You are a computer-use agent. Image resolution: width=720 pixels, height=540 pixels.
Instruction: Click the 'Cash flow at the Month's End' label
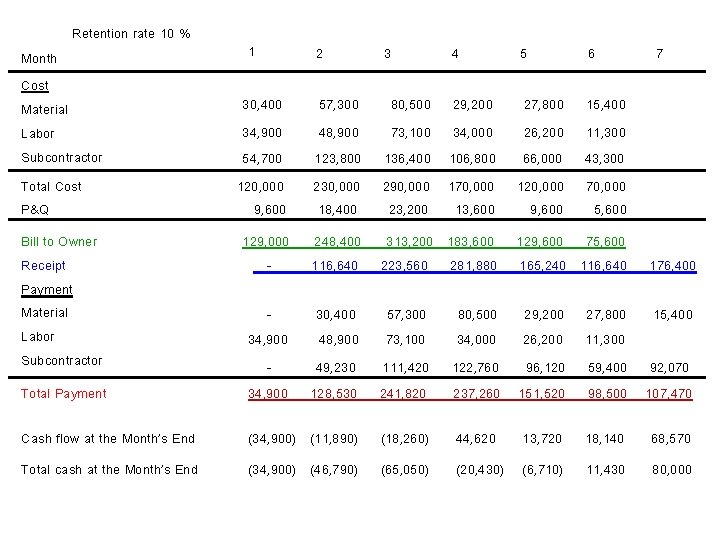pyautogui.click(x=108, y=439)
